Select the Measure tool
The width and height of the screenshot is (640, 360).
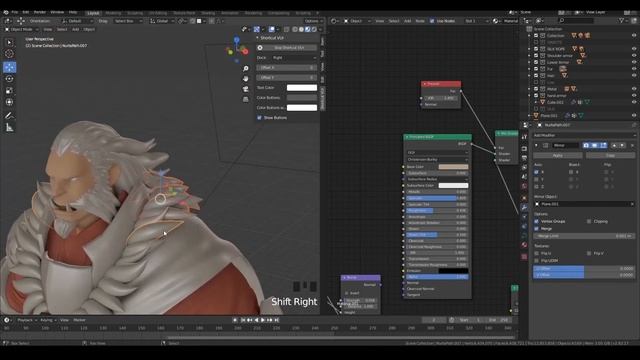[9, 128]
